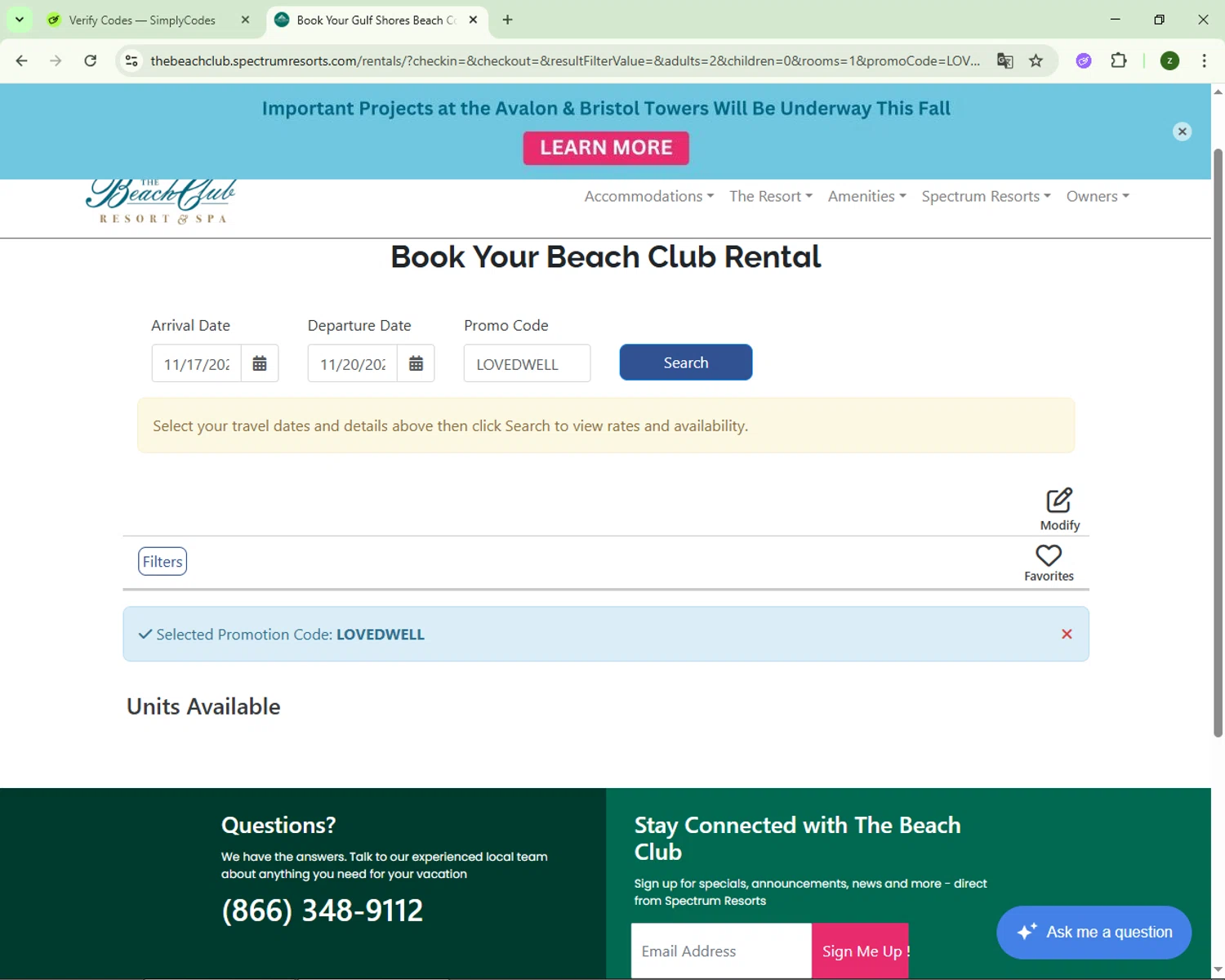Click the Promo Code field with LOVEDWELL
Viewport: 1225px width, 980px height.
point(527,363)
